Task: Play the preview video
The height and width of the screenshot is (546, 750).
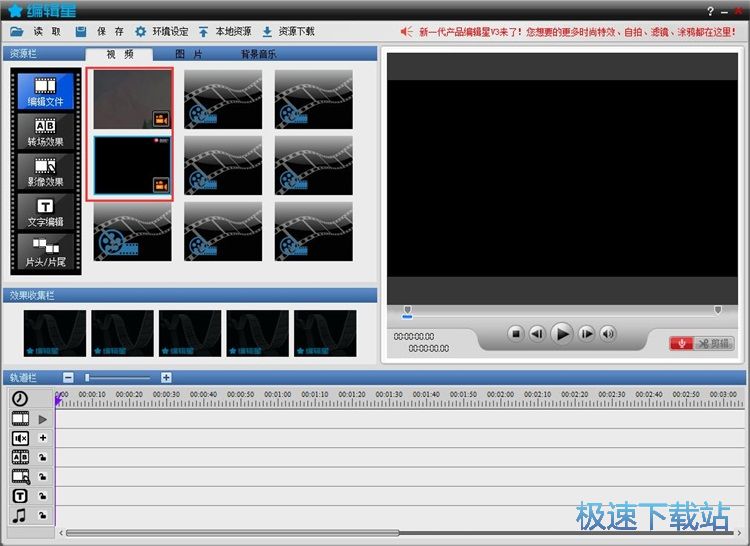Action: click(562, 334)
